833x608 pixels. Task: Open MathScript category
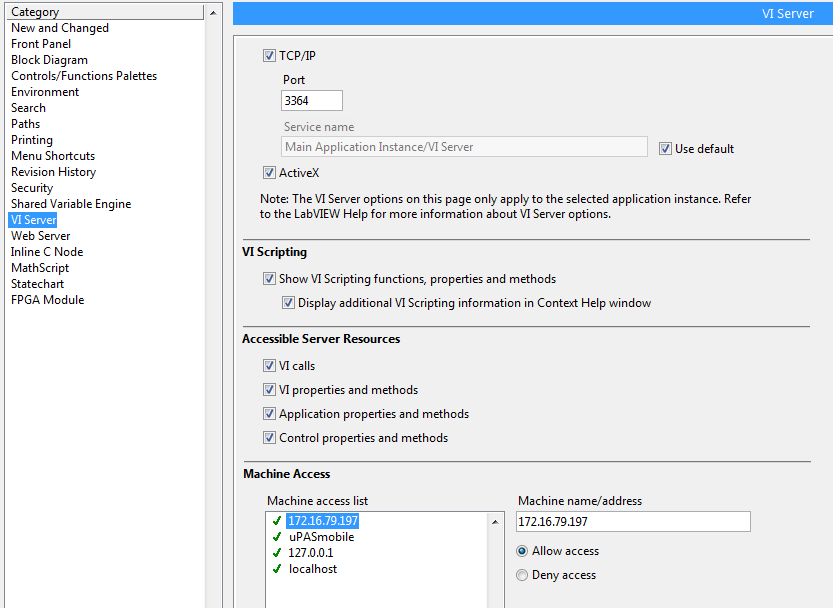pyautogui.click(x=40, y=268)
